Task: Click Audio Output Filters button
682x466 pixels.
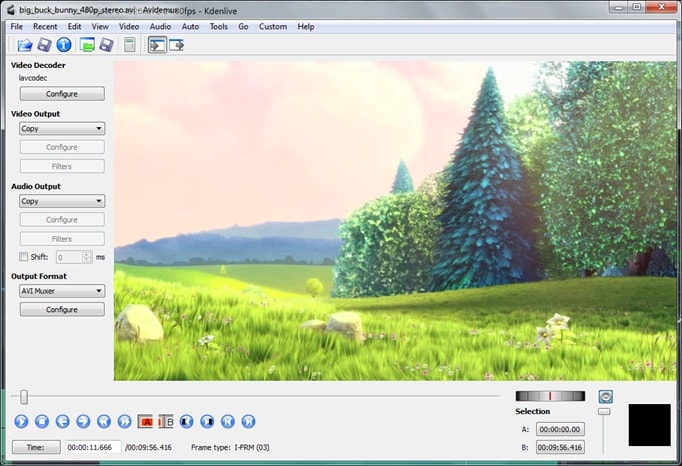Action: [62, 239]
